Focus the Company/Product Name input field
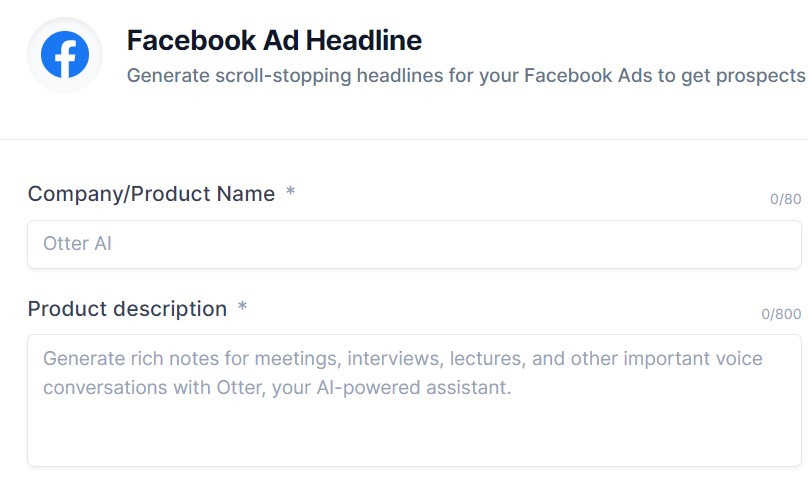 414,244
